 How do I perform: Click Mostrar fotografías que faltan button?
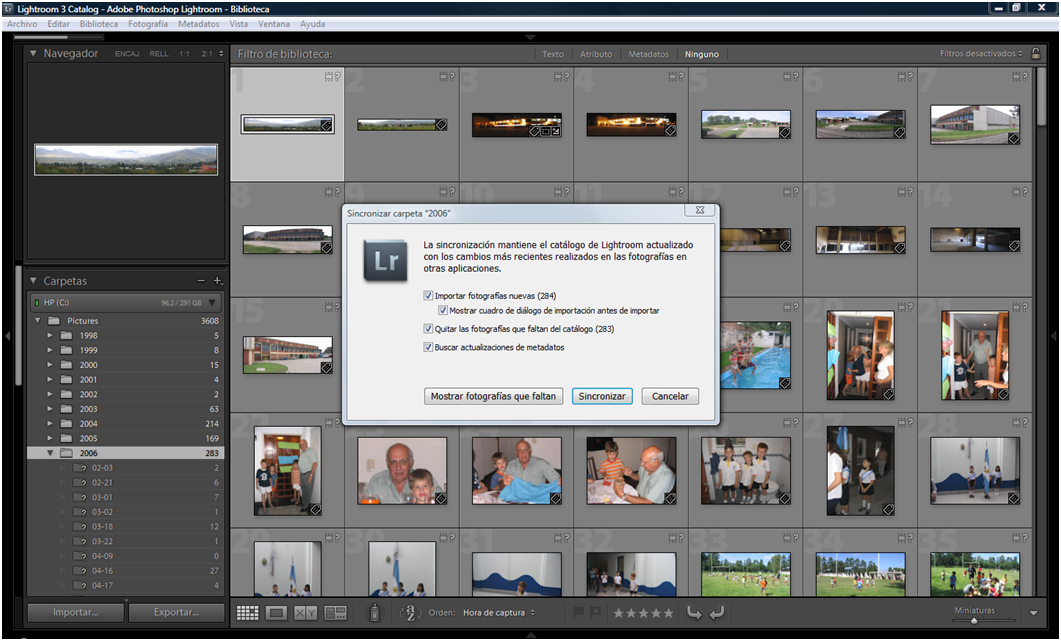click(x=493, y=396)
